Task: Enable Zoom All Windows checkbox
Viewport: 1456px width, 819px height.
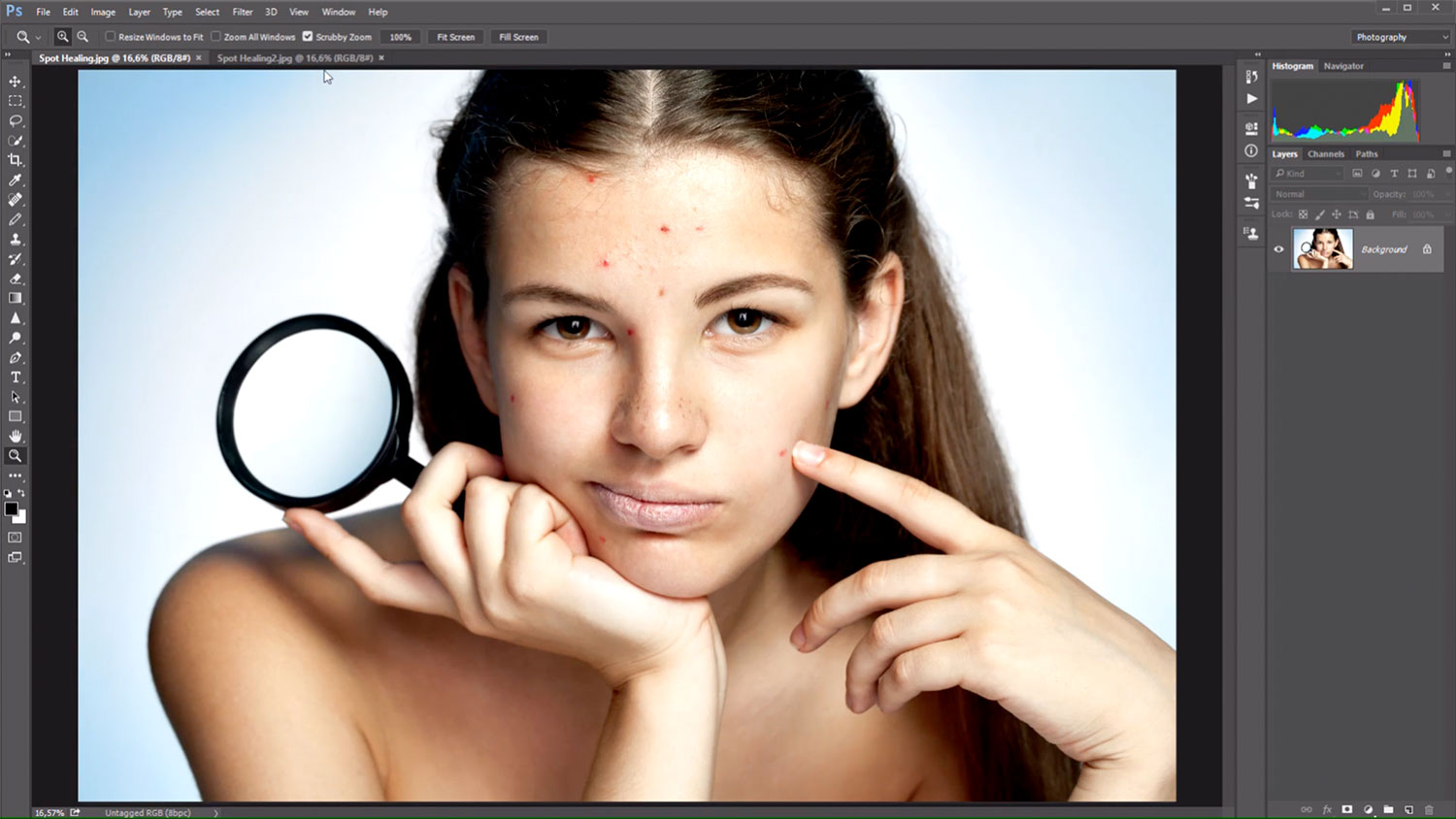Action: point(216,37)
